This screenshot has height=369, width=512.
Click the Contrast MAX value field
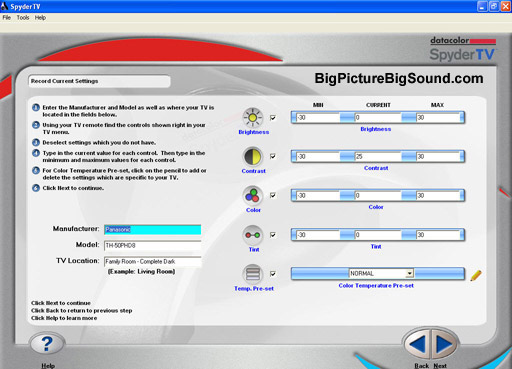point(438,157)
